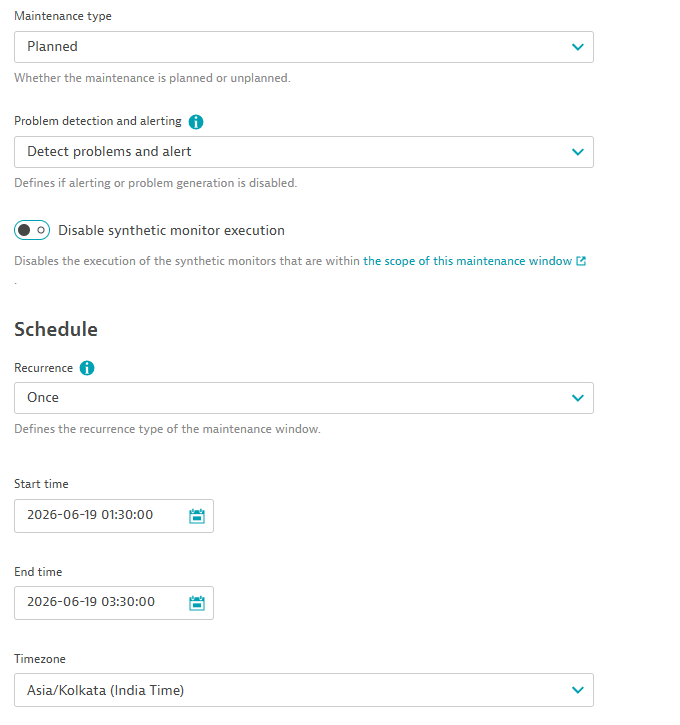Open the Asia/Kolkata timezone dropdown
The height and width of the screenshot is (725, 680).
point(304,690)
